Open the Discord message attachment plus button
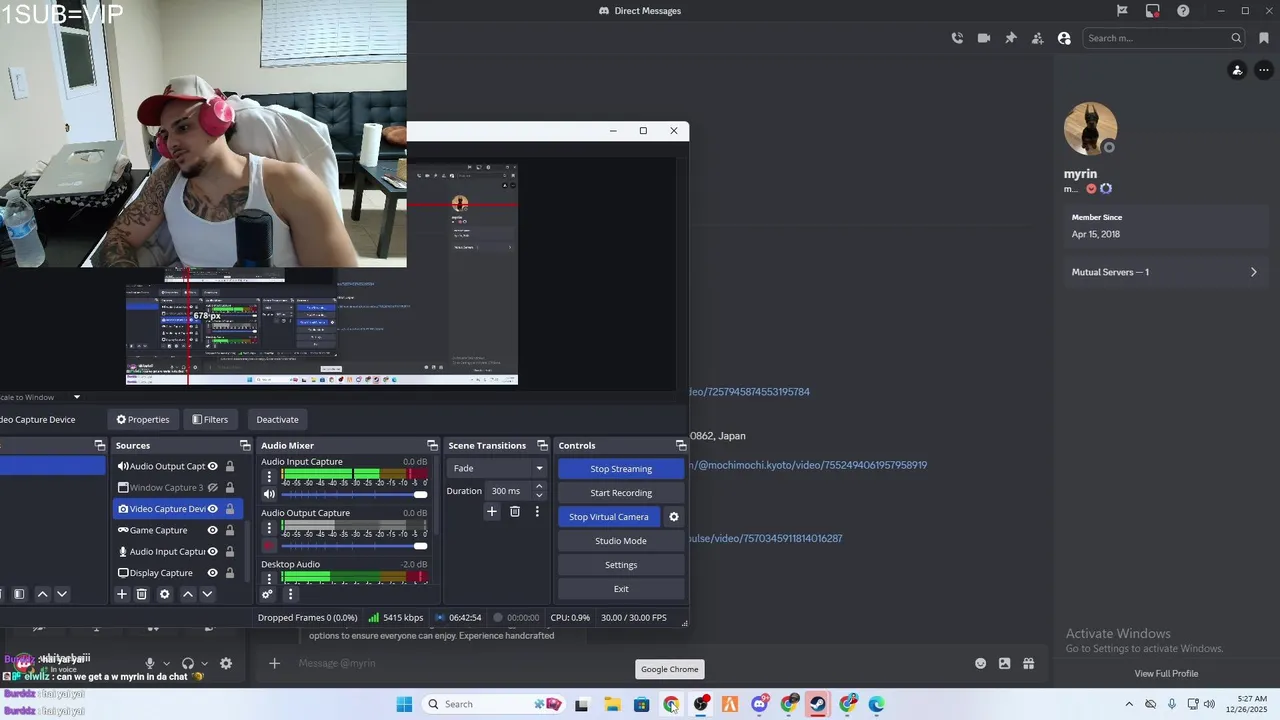This screenshot has height=720, width=1280. click(274, 663)
